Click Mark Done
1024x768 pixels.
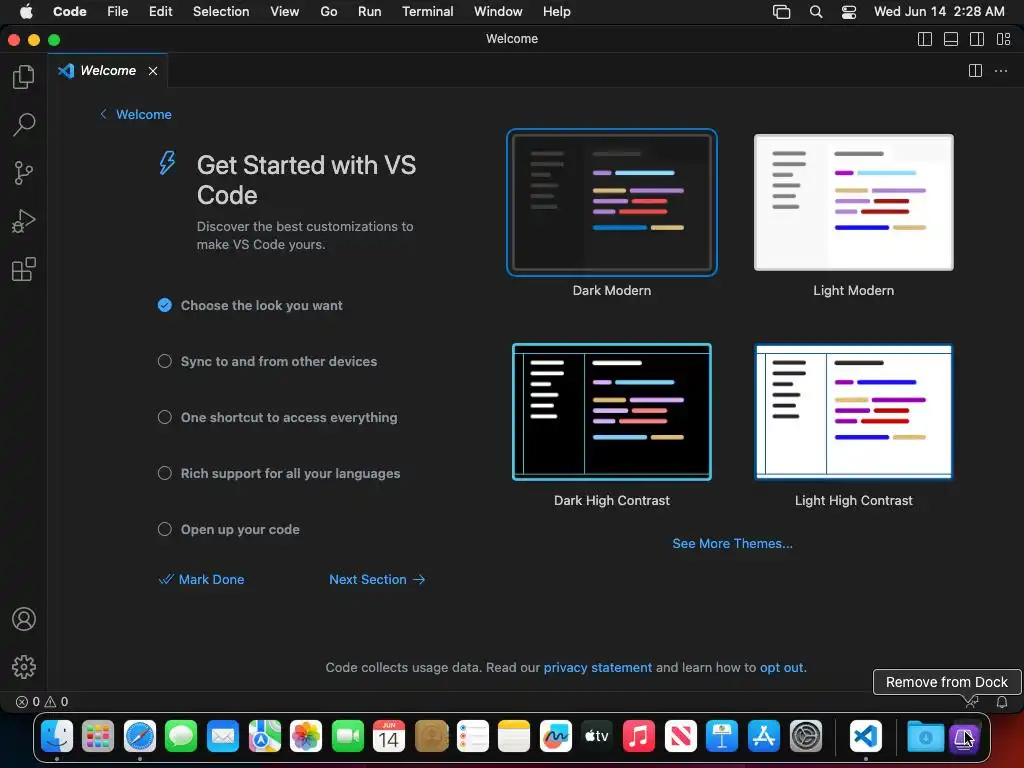[202, 579]
